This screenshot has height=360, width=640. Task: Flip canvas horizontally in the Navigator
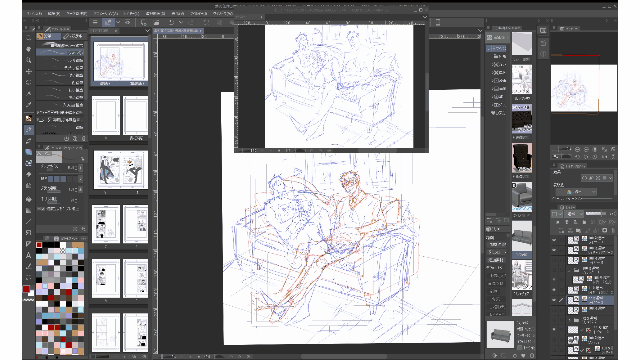click(604, 157)
